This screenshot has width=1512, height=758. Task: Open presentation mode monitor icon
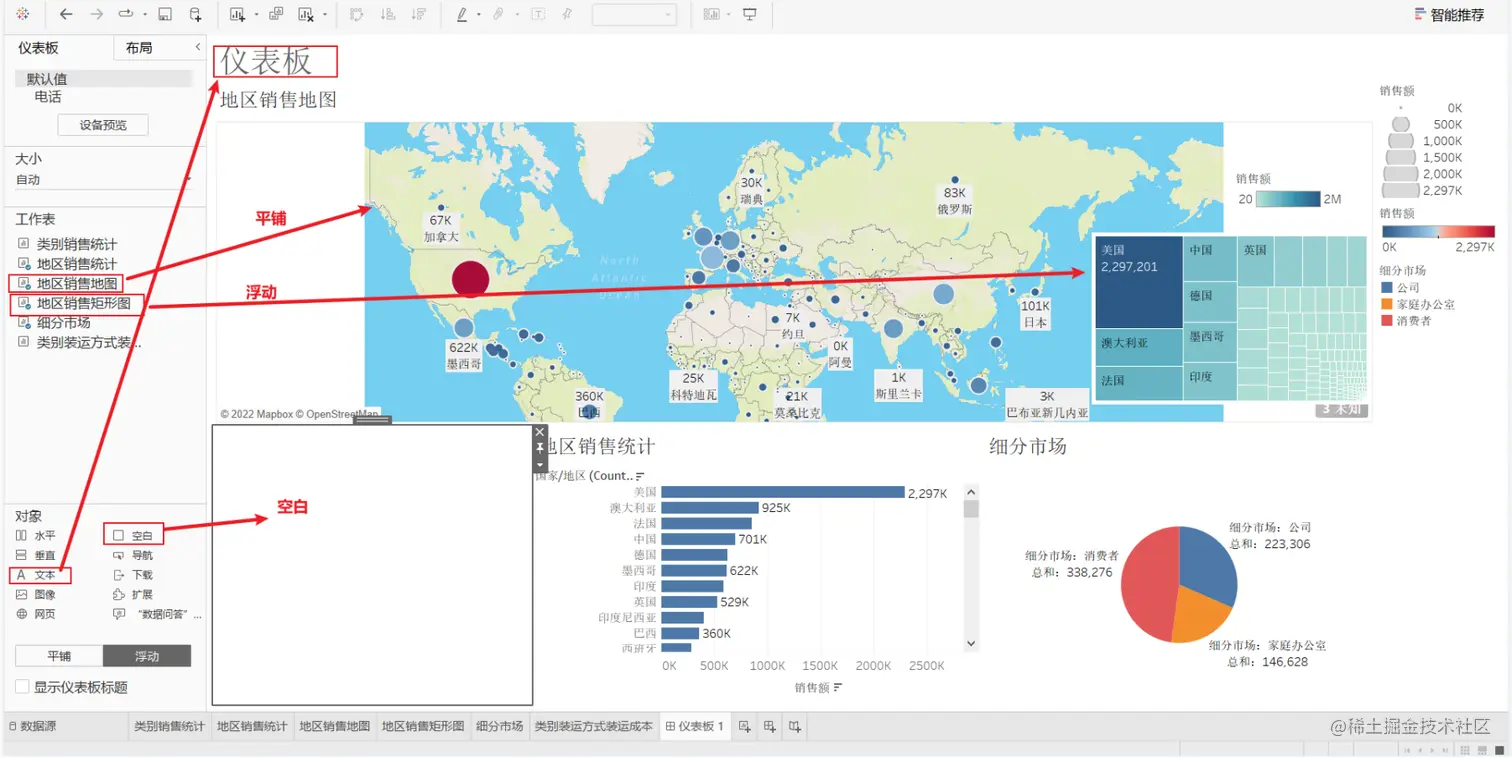[750, 14]
